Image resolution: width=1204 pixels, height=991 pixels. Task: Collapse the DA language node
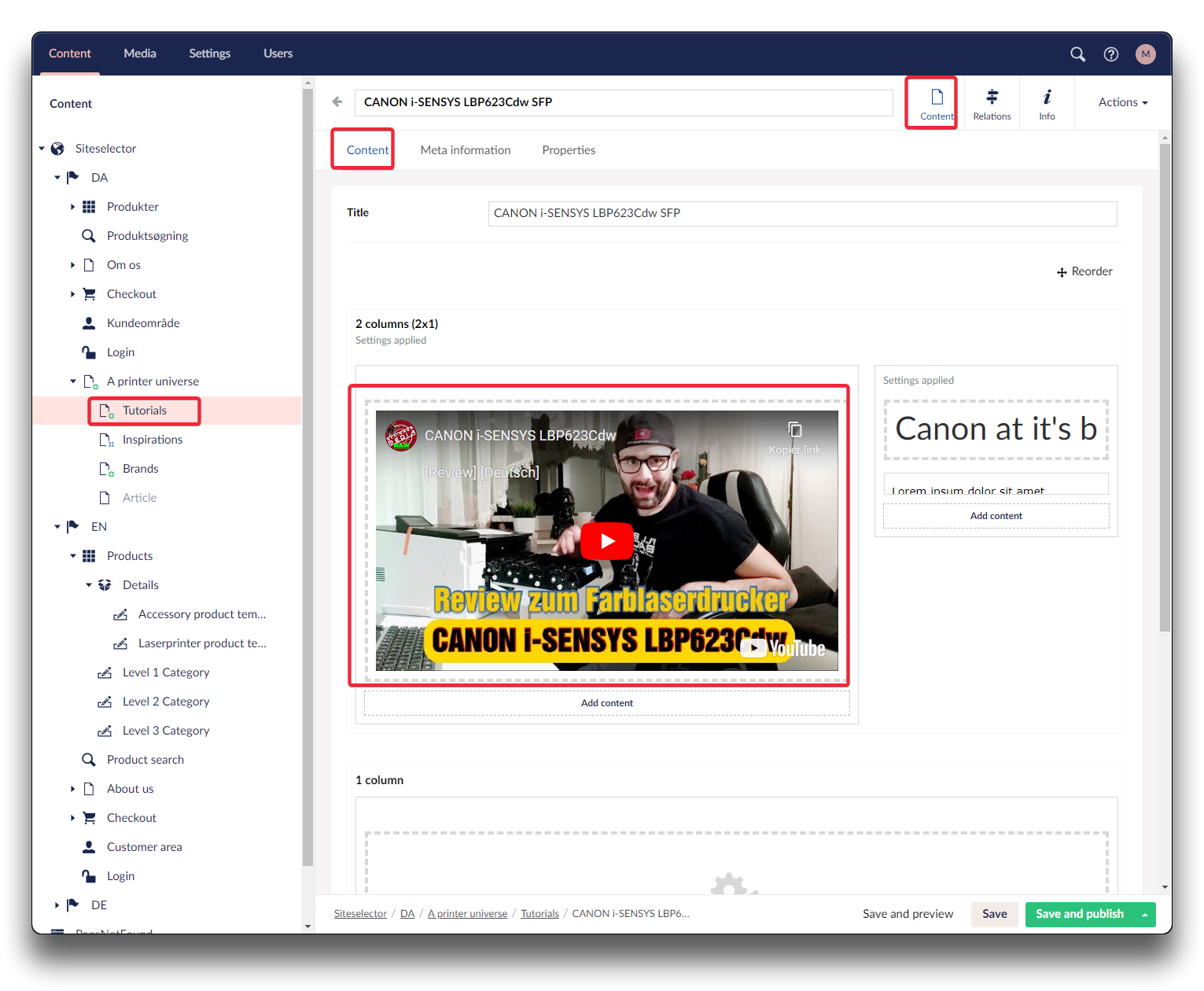pyautogui.click(x=57, y=178)
